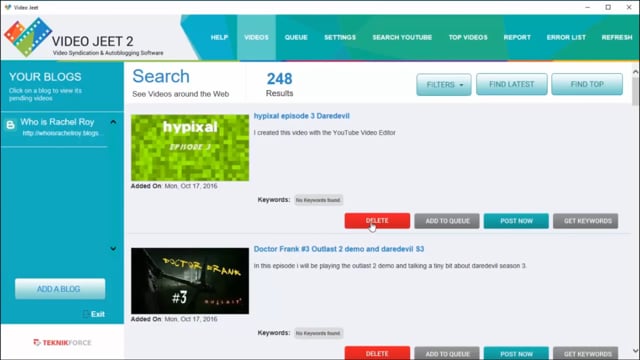The width and height of the screenshot is (640, 360).
Task: Click No Keywords found tag under Doctor Frank video
Action: coord(318,333)
